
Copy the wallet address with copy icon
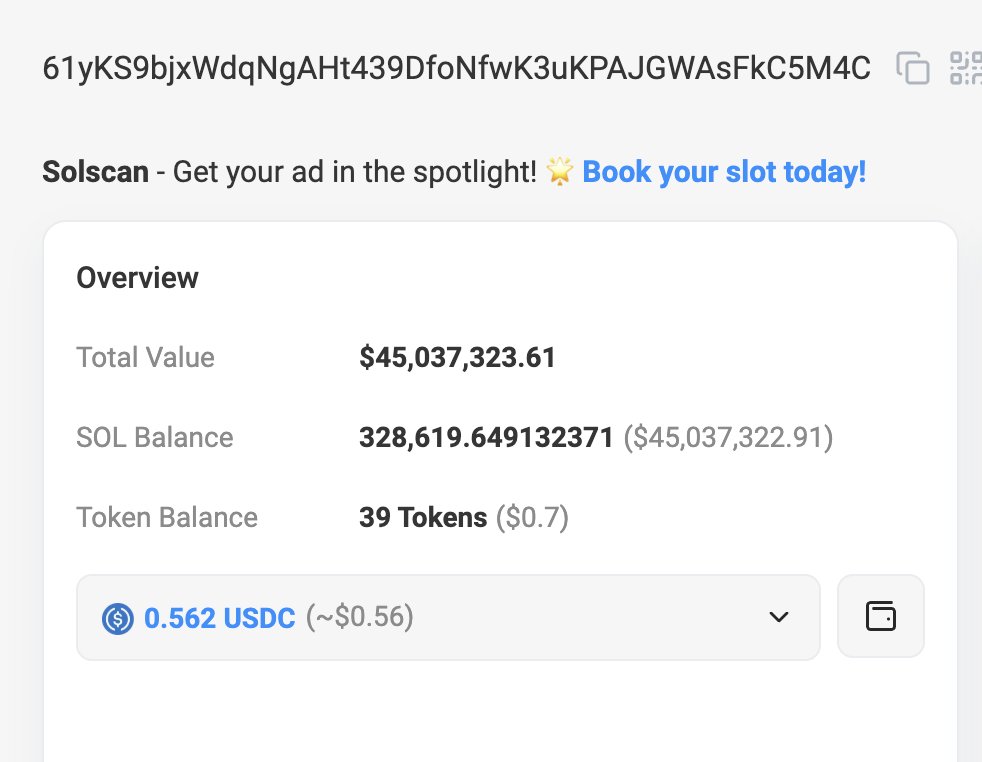tap(912, 68)
